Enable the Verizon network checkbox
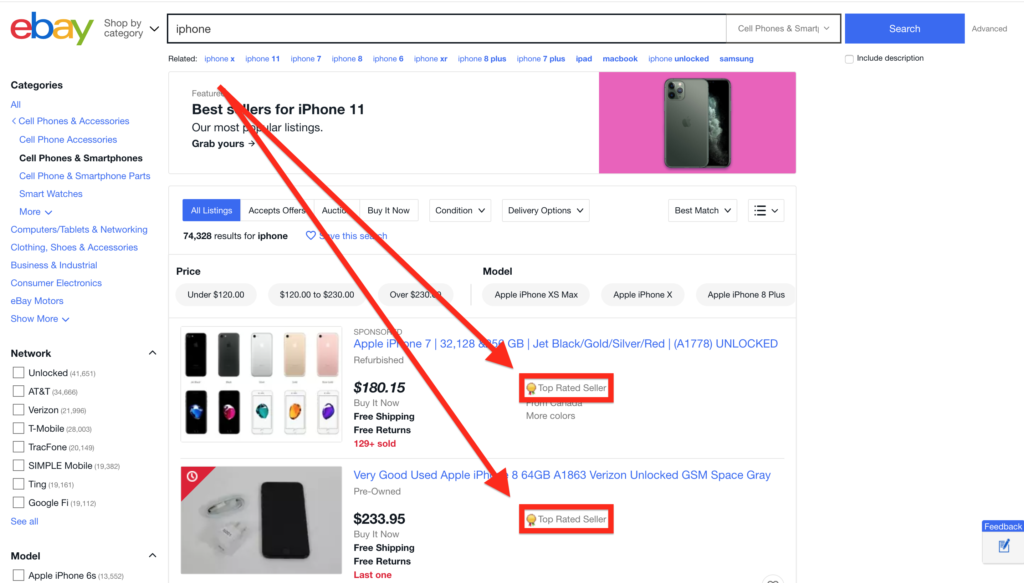The width and height of the screenshot is (1024, 583). (17, 410)
